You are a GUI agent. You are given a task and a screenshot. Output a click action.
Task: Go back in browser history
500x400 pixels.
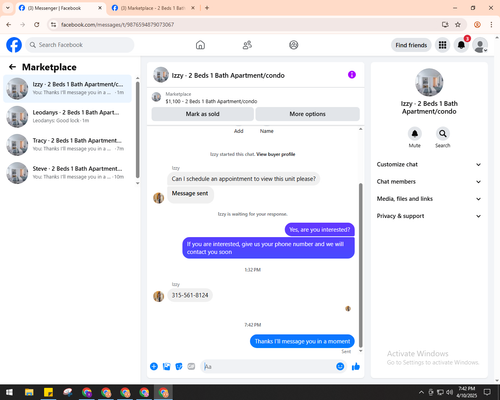(x=9, y=24)
